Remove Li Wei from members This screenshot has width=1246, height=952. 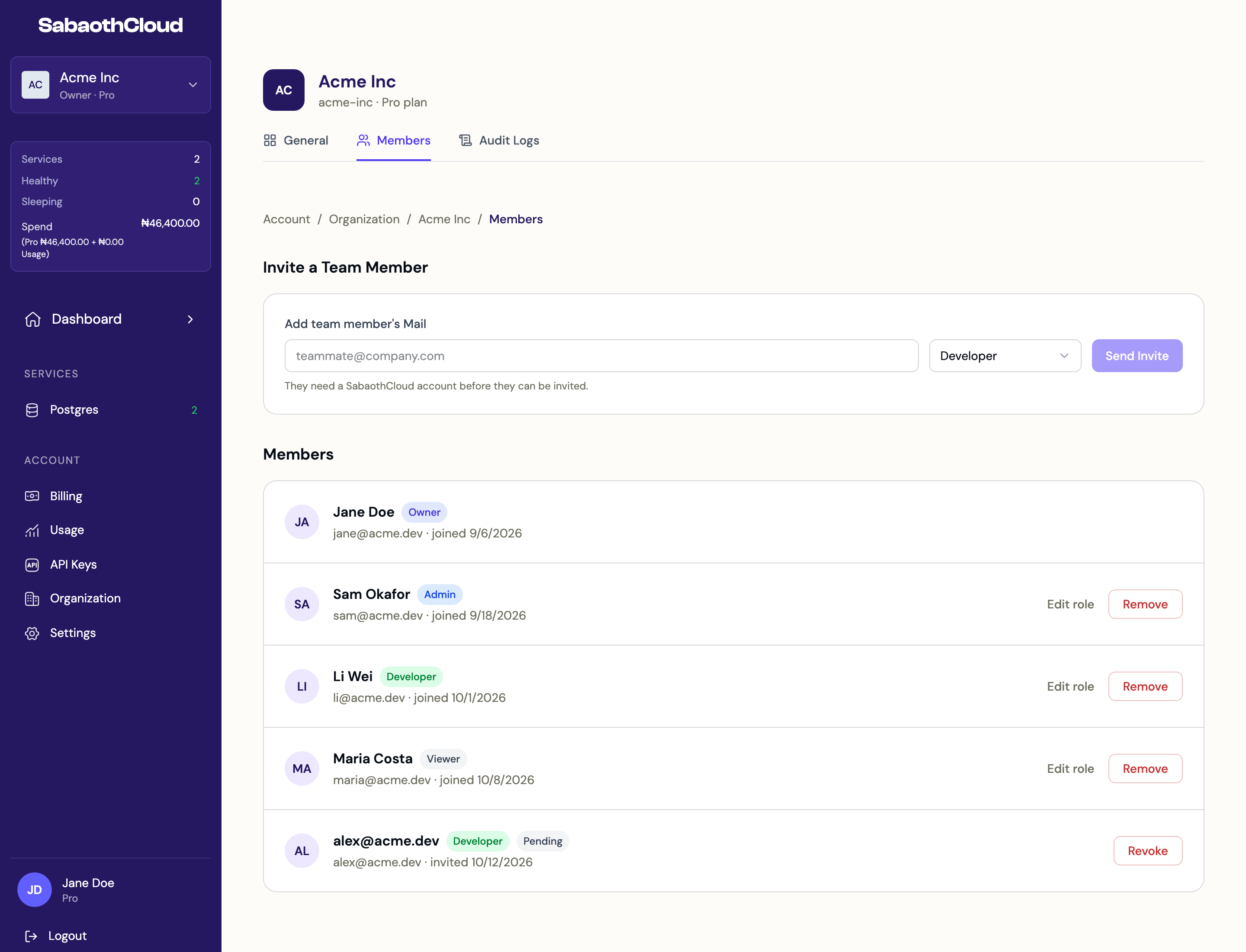click(1145, 686)
